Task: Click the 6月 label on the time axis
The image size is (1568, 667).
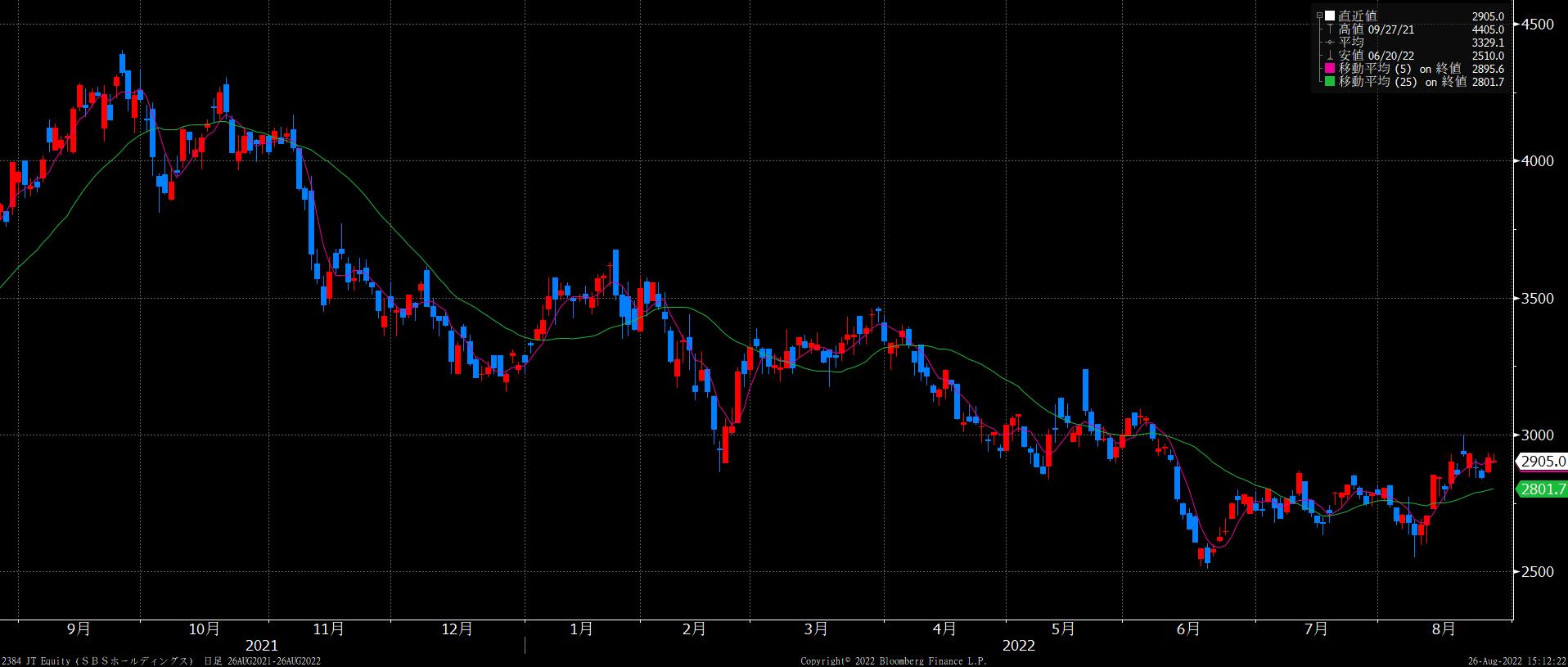Action: click(x=1188, y=629)
